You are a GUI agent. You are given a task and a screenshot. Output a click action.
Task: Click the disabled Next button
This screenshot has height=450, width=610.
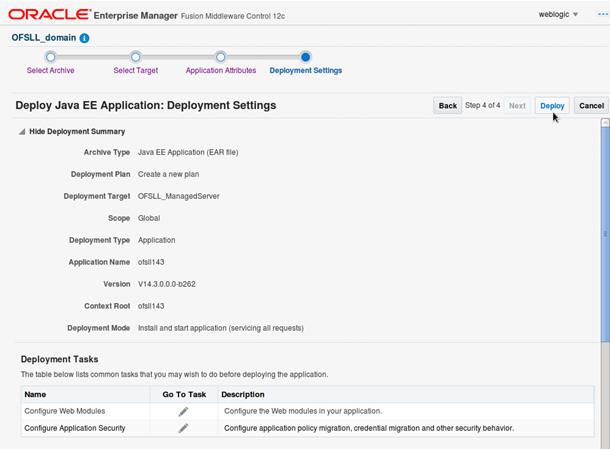click(517, 106)
